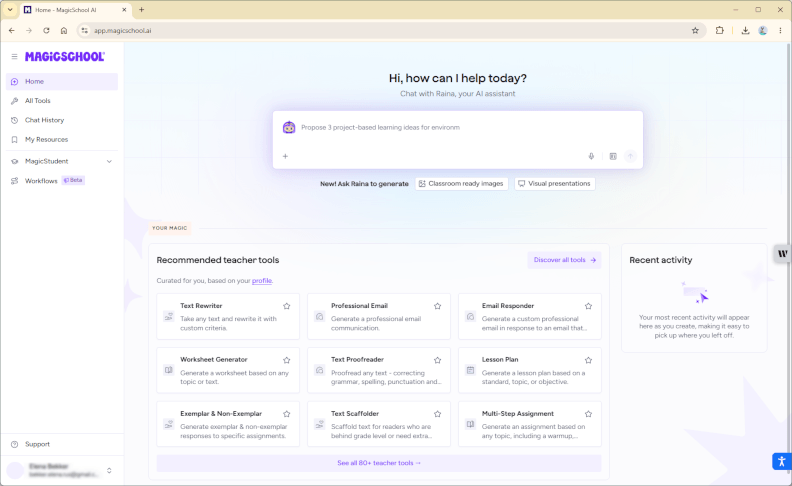Click the Lesson Plan title text
Viewport: 792px width, 486px height.
500,360
